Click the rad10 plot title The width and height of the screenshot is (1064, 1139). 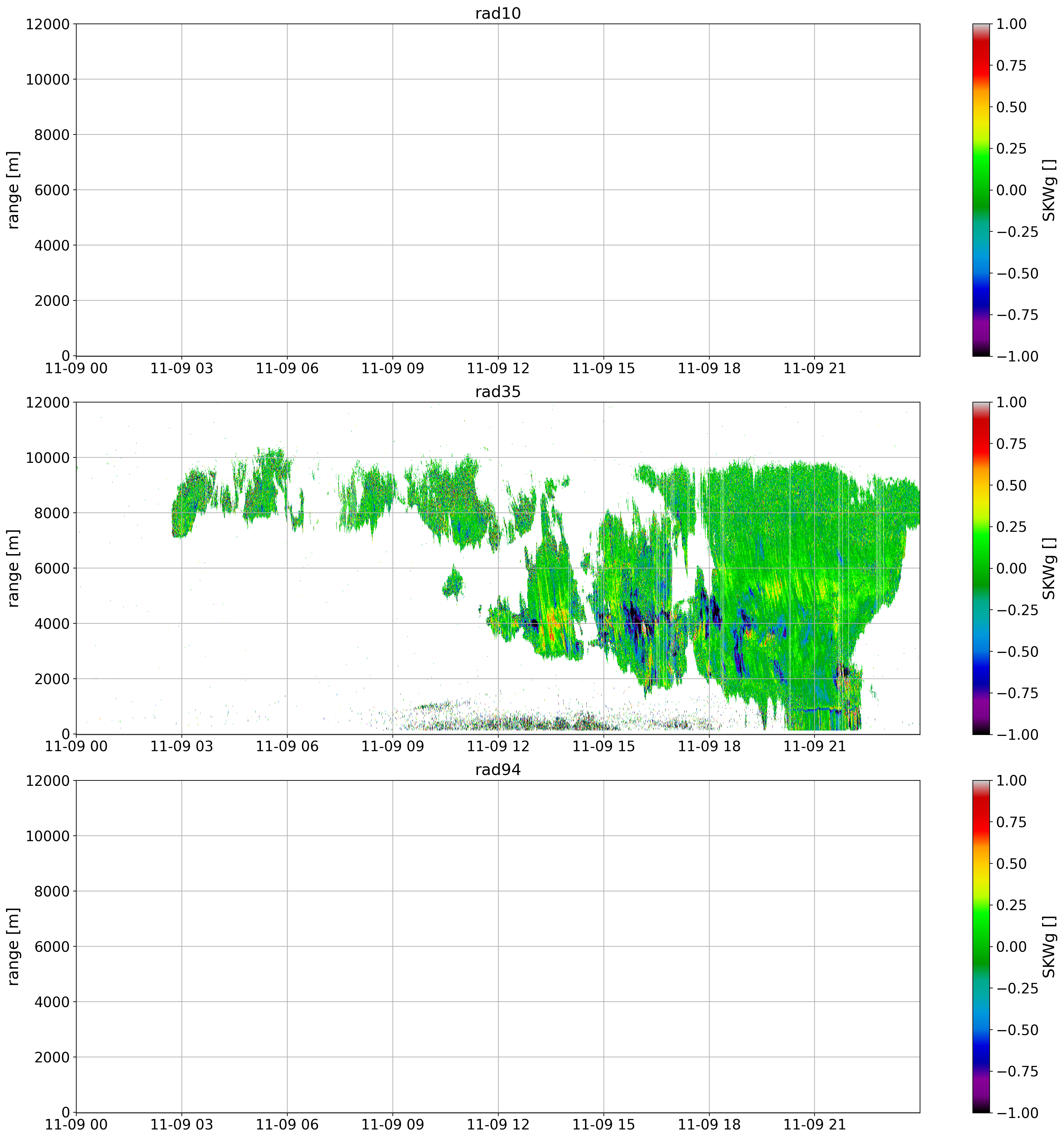[498, 14]
